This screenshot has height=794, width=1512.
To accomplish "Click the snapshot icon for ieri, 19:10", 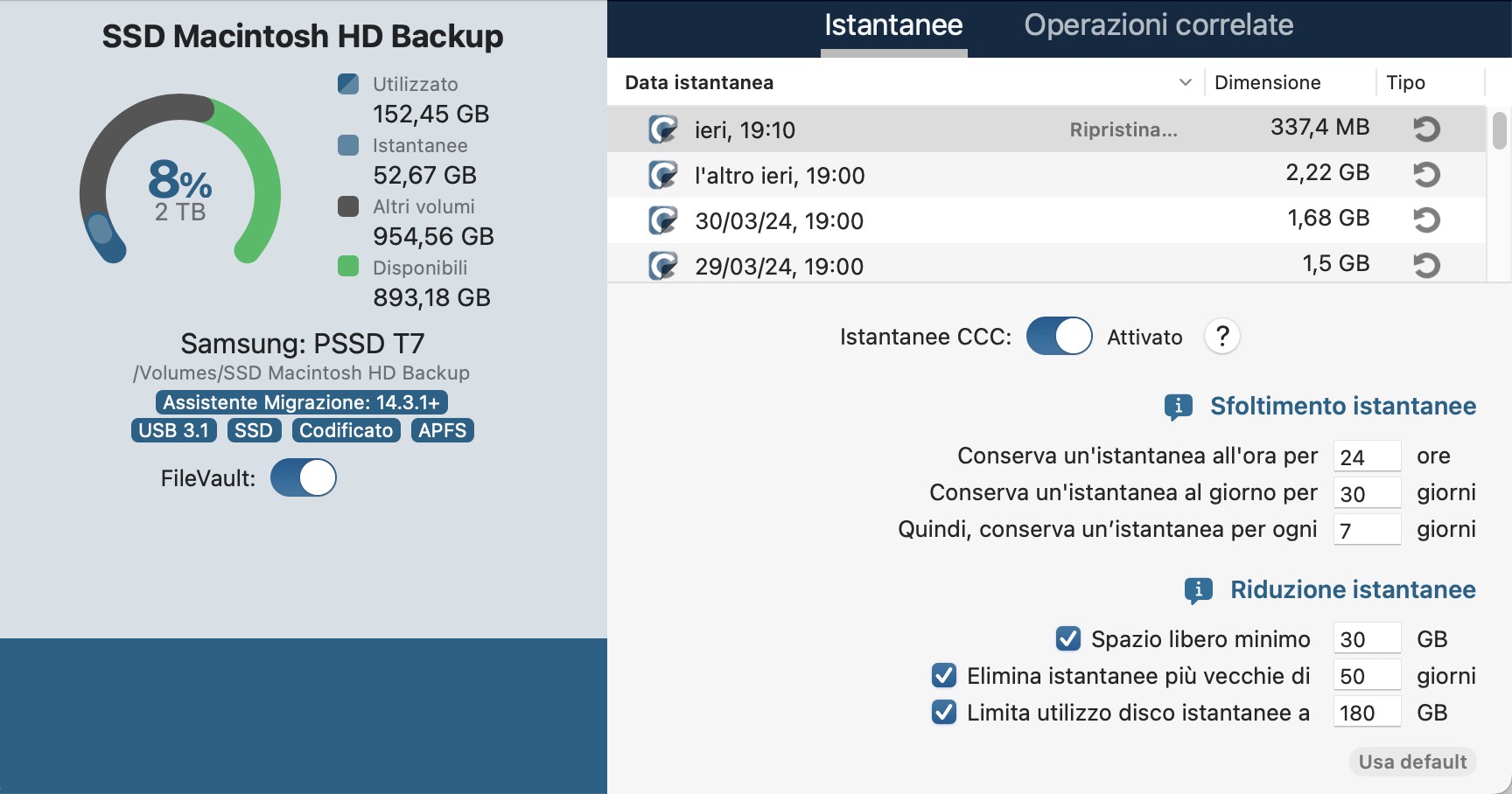I will pos(662,129).
